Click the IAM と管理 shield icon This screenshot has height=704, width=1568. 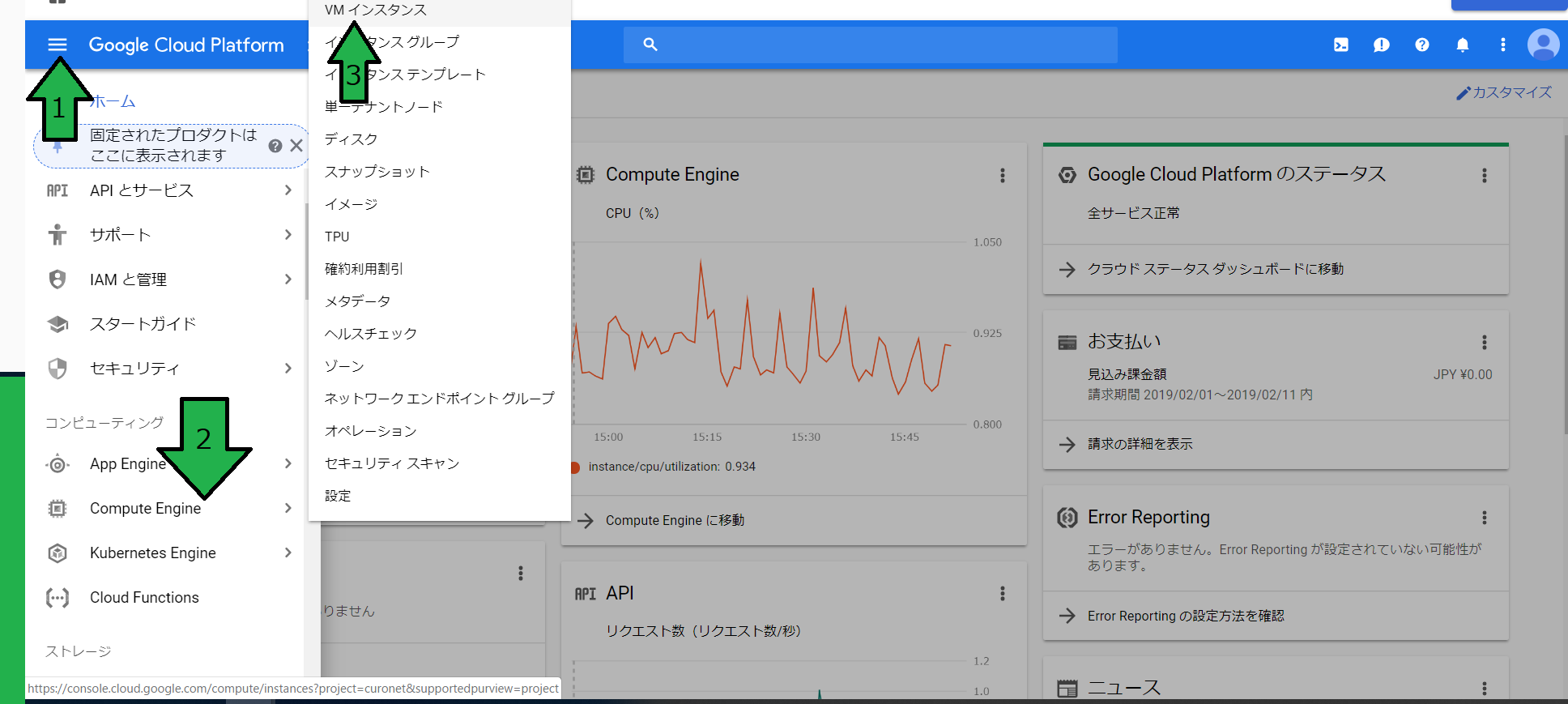click(x=58, y=279)
